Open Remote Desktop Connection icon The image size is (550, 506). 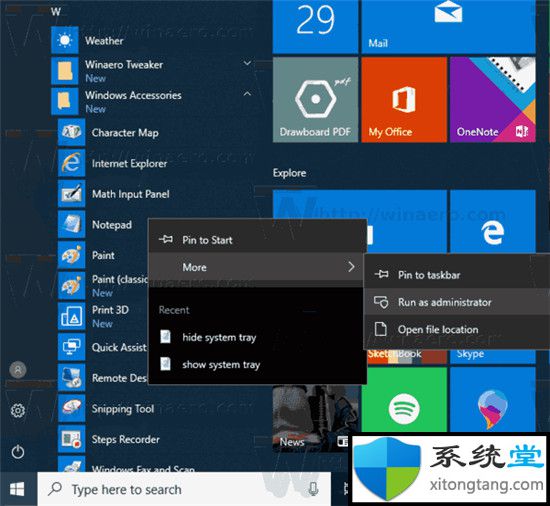tap(72, 378)
